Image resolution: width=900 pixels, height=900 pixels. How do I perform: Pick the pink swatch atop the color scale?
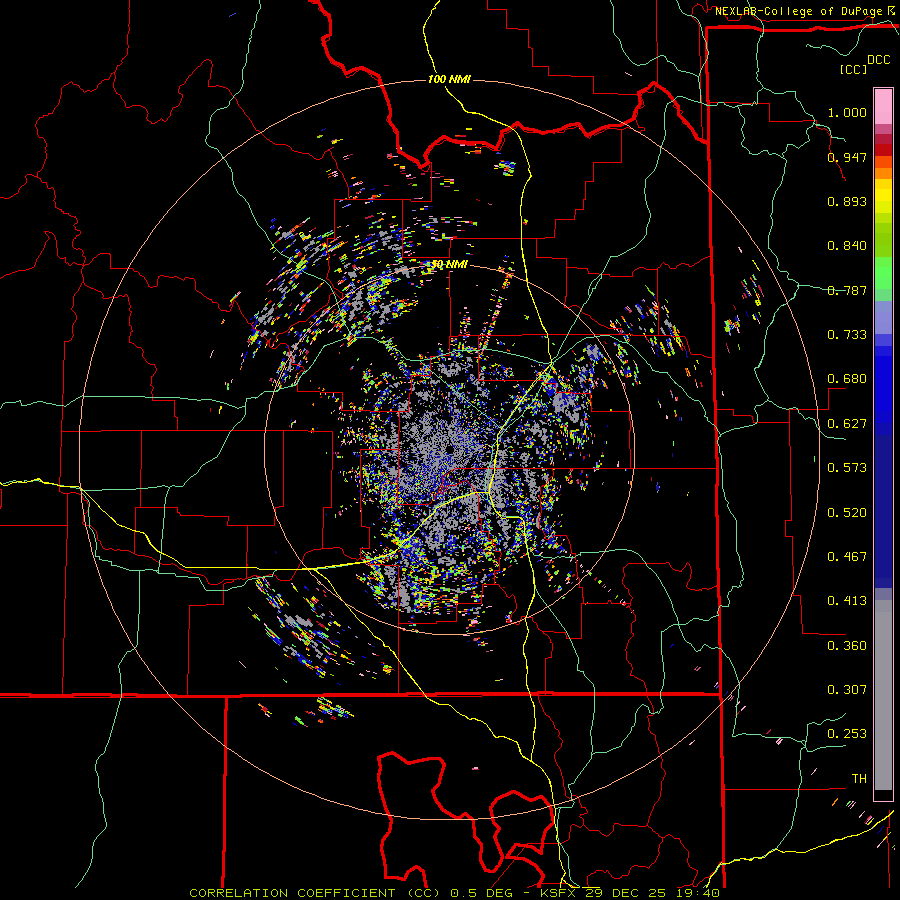tap(883, 107)
